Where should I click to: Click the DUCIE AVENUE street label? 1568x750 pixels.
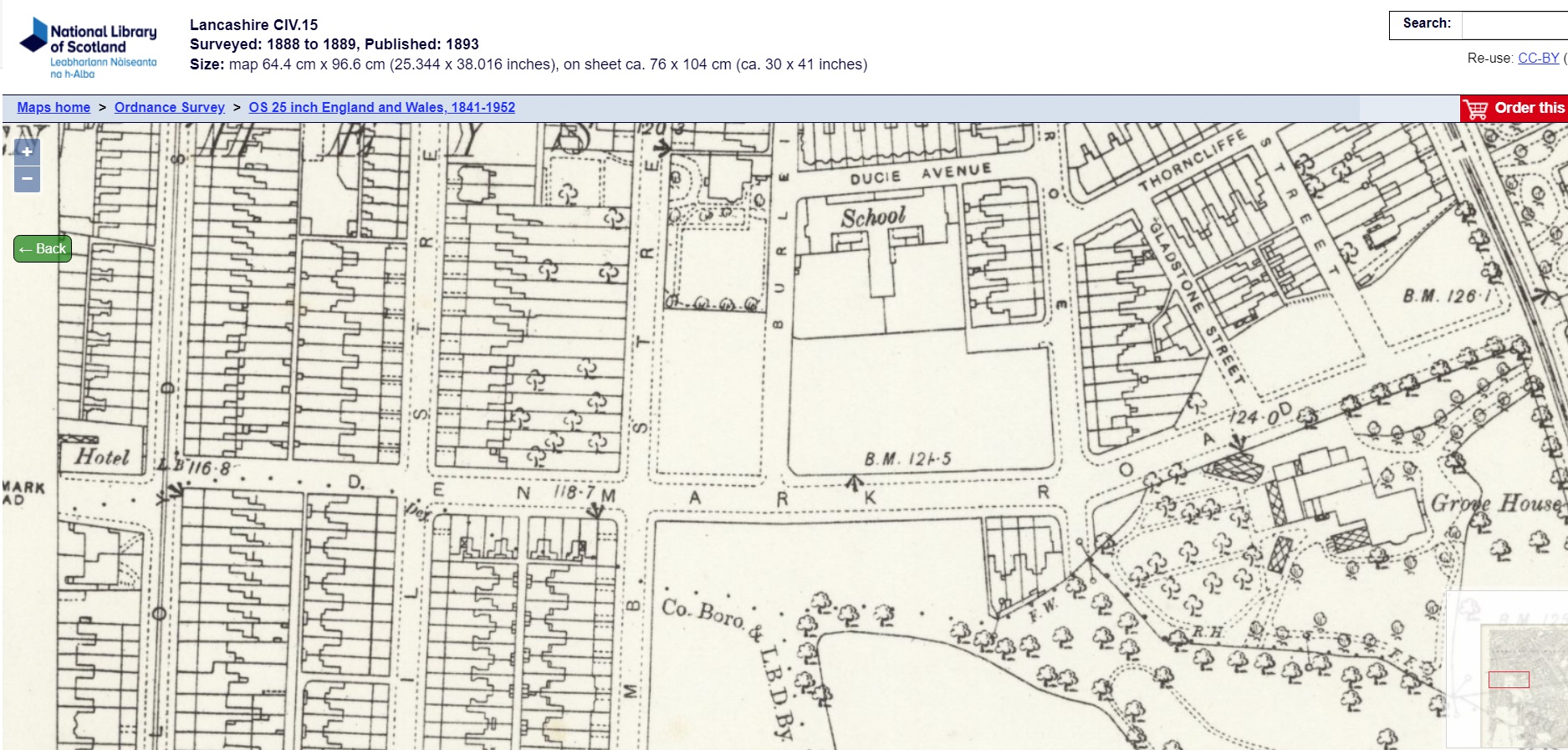[921, 174]
